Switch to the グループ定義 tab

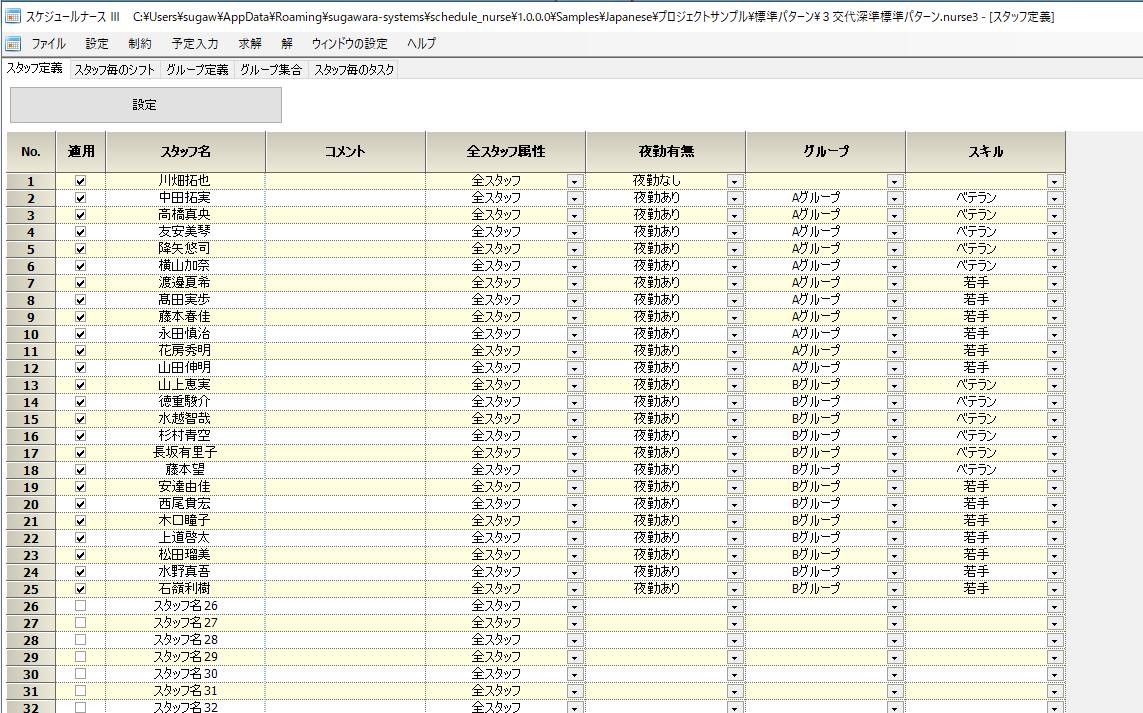[197, 70]
